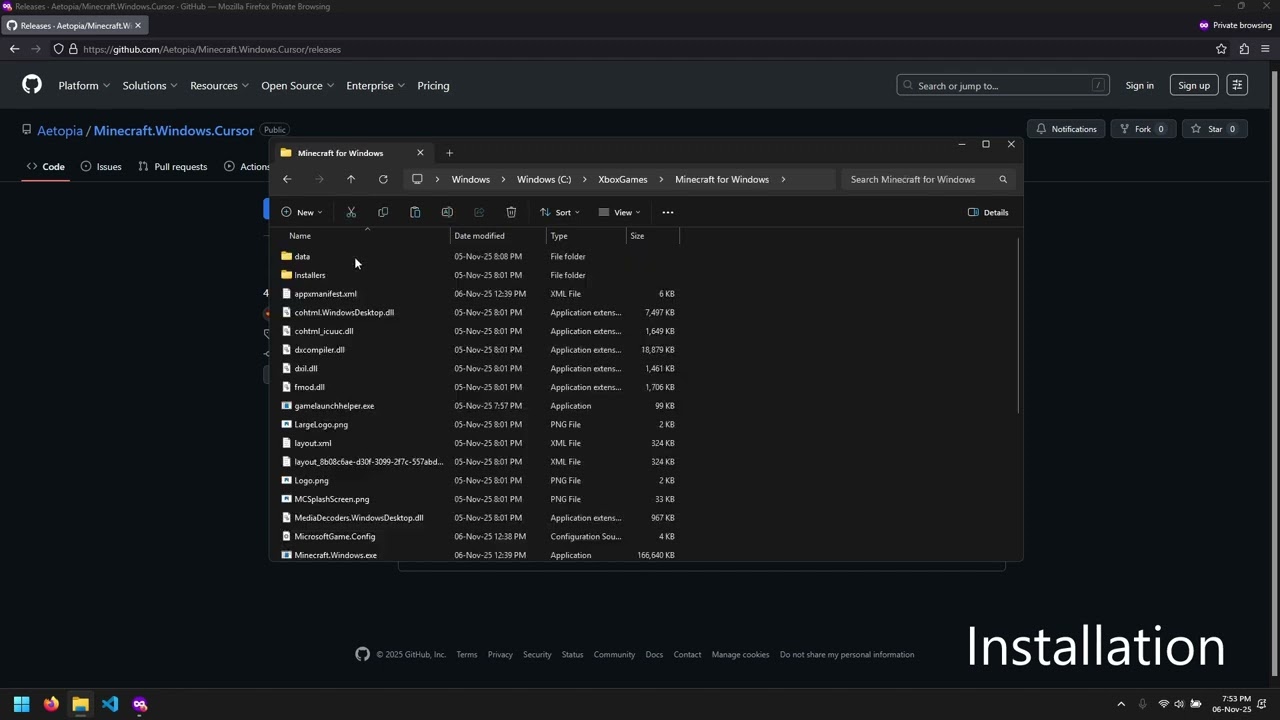Viewport: 1280px width, 720px height.
Task: Click the Search Minecraft for Windows box
Action: 928,179
